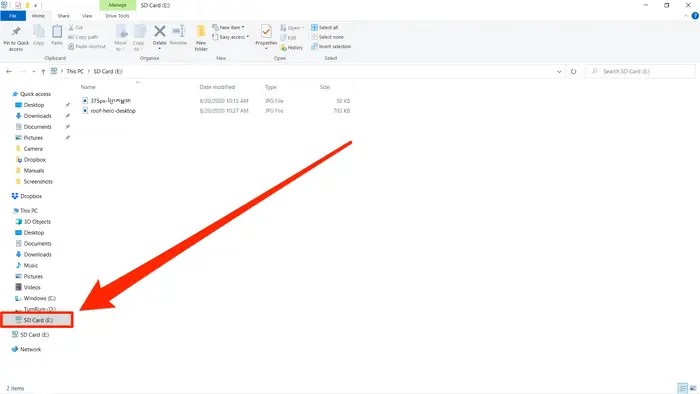Open the Drive Tools tab
This screenshot has width=700, height=394.
pos(117,16)
